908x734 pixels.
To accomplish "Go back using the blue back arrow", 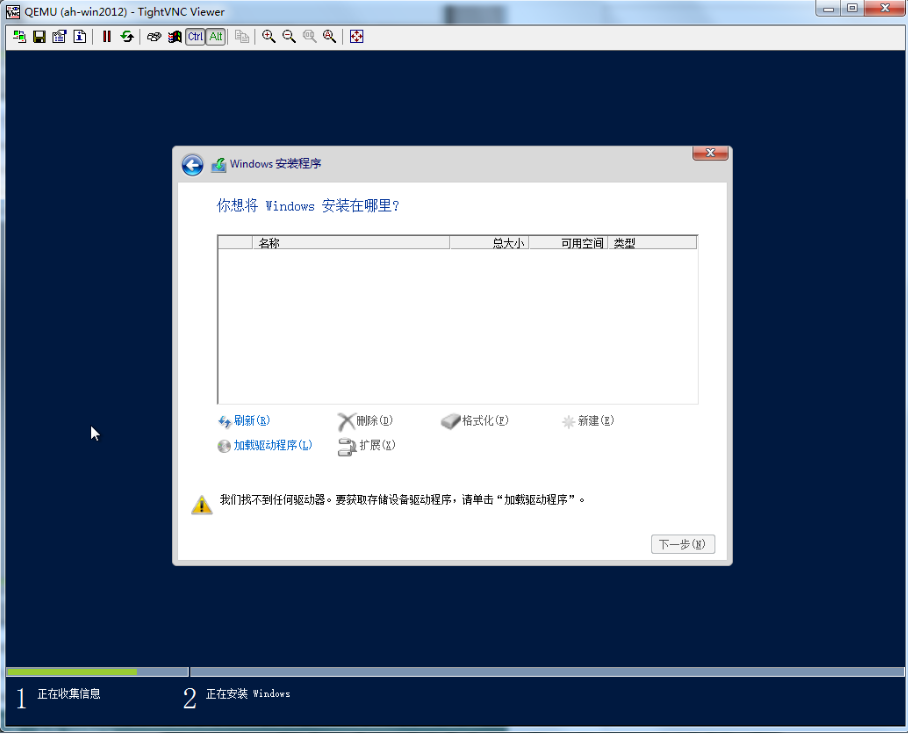I will coord(192,165).
